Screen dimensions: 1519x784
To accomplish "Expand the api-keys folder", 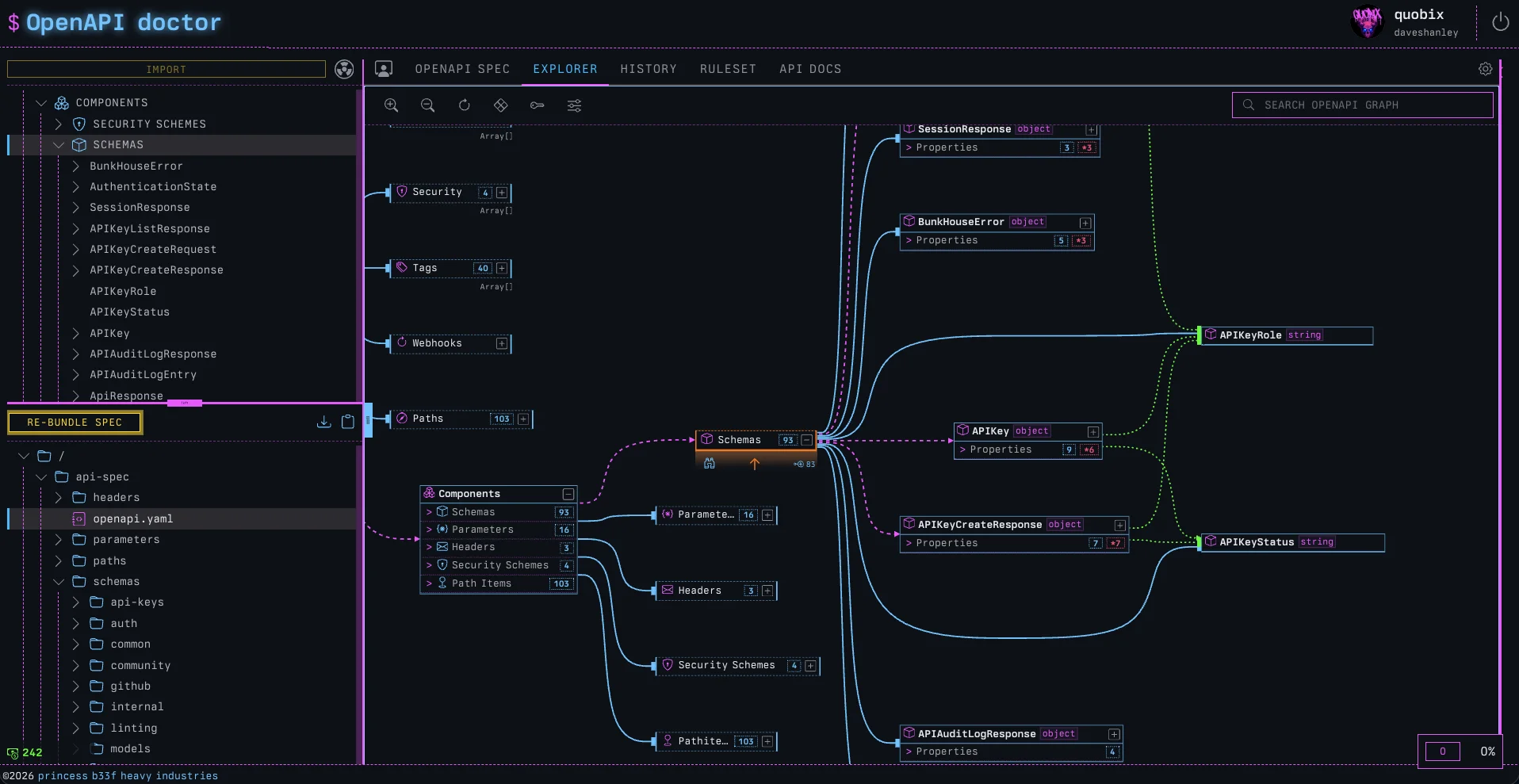I will (x=76, y=602).
